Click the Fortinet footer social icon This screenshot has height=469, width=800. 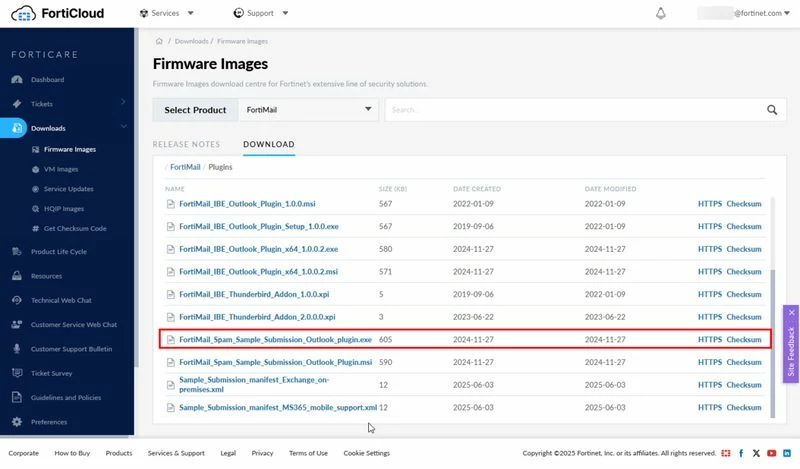click(726, 453)
